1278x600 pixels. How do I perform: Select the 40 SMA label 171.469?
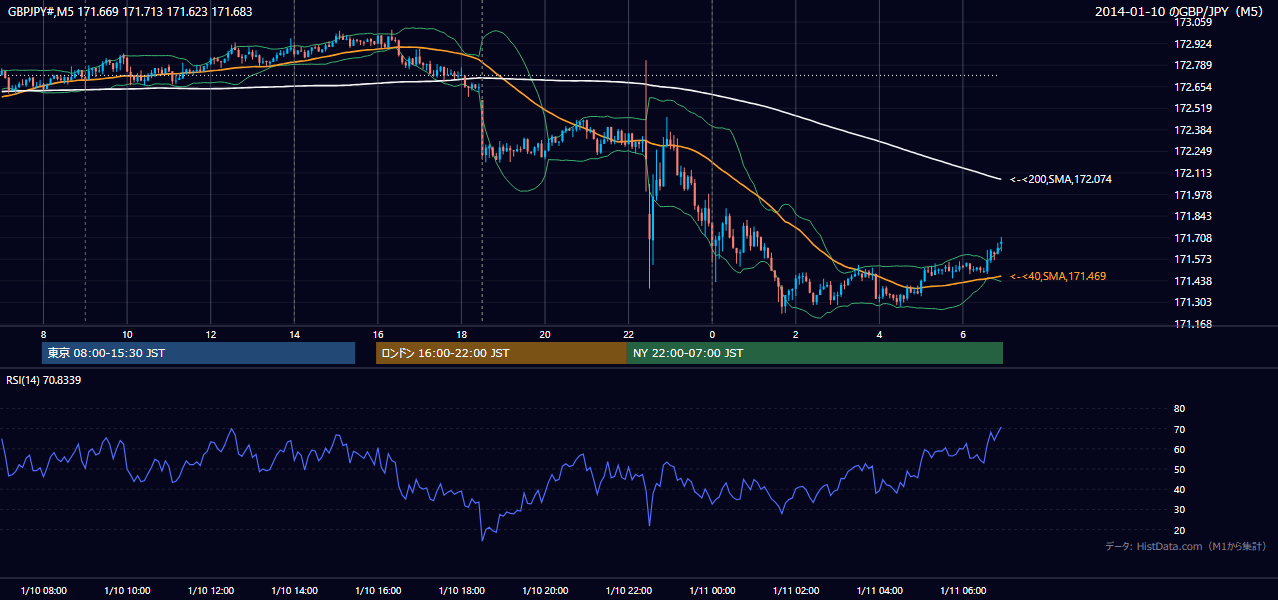click(1058, 276)
